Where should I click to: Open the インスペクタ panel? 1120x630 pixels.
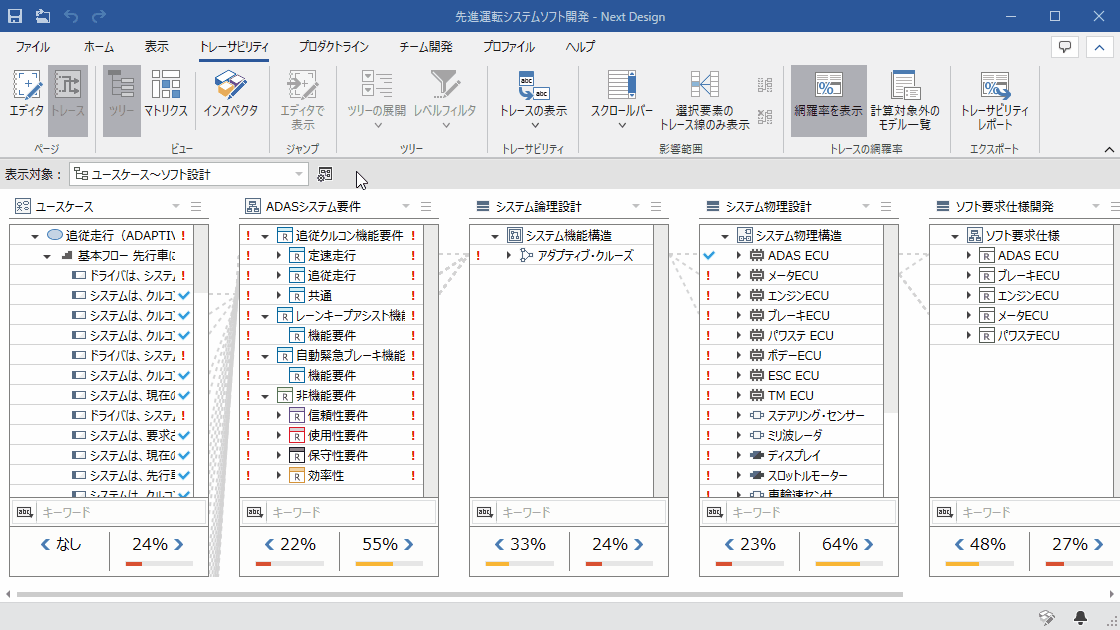pos(230,101)
